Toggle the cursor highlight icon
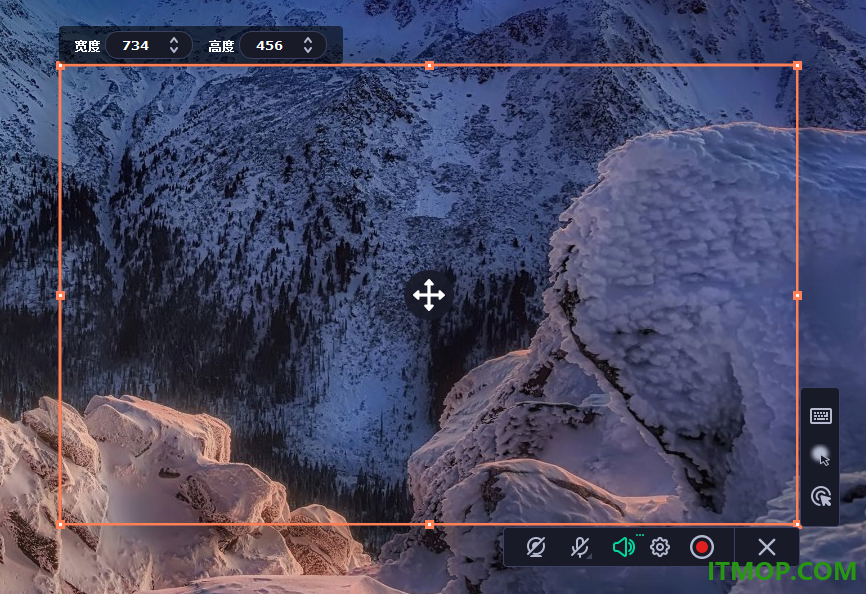 tap(821, 456)
